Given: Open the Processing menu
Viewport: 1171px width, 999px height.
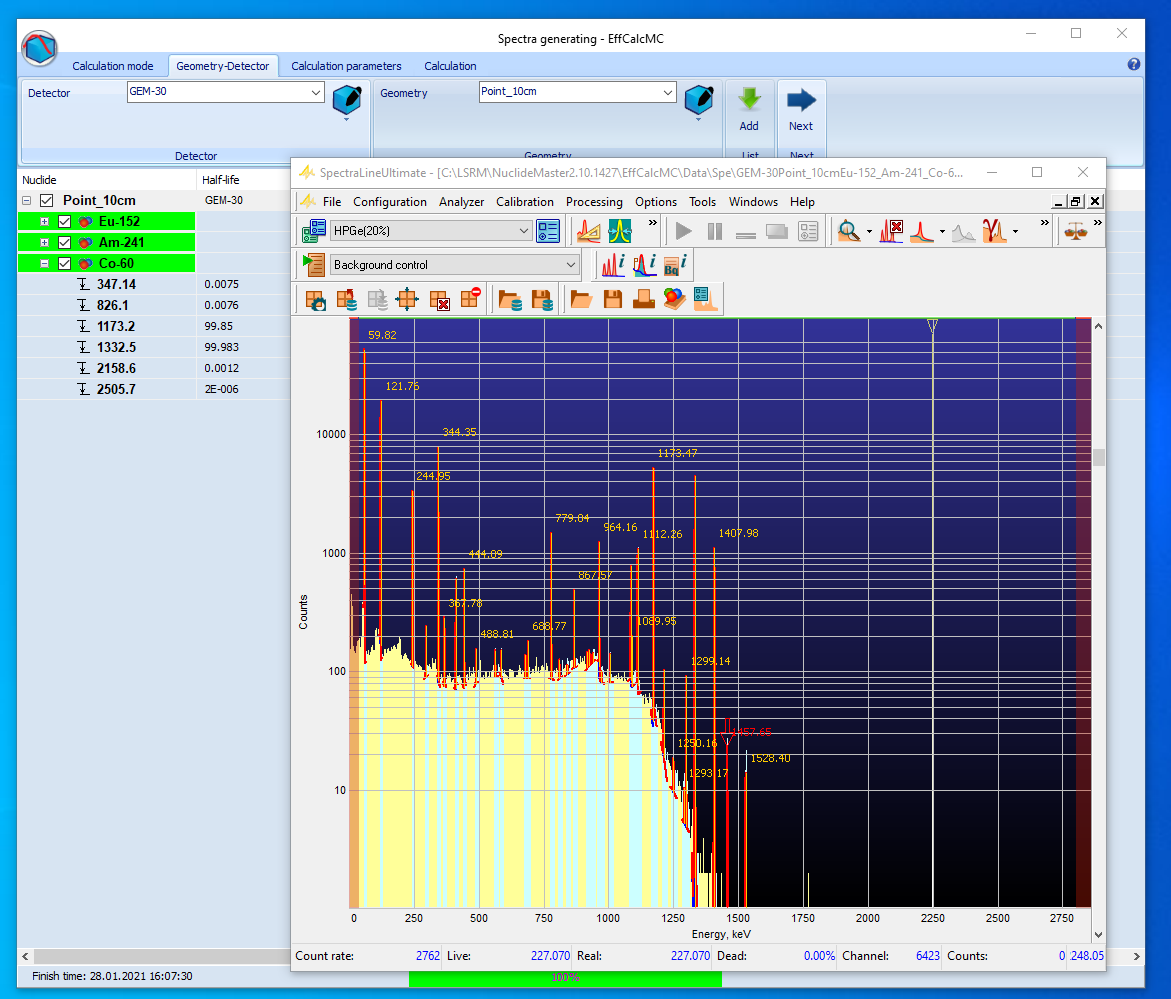Looking at the screenshot, I should 593,202.
